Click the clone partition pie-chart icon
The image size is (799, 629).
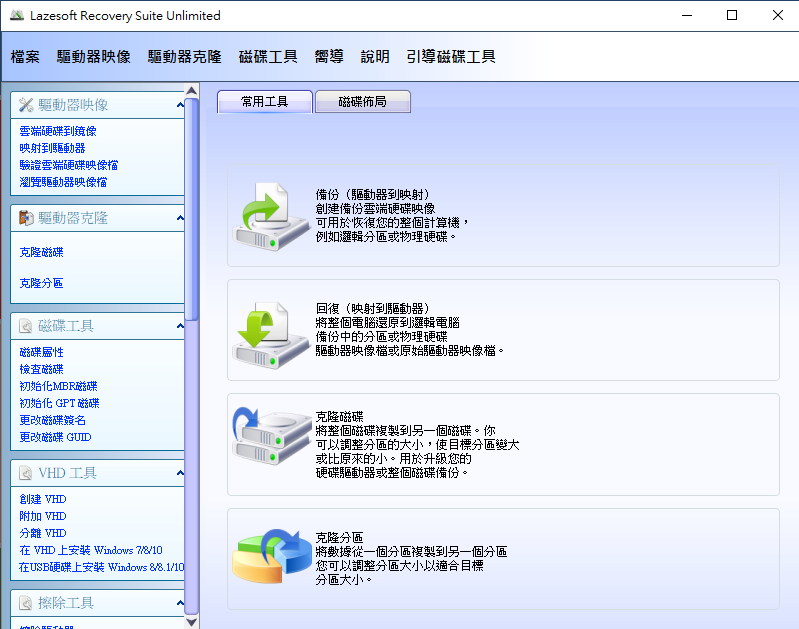coord(272,556)
